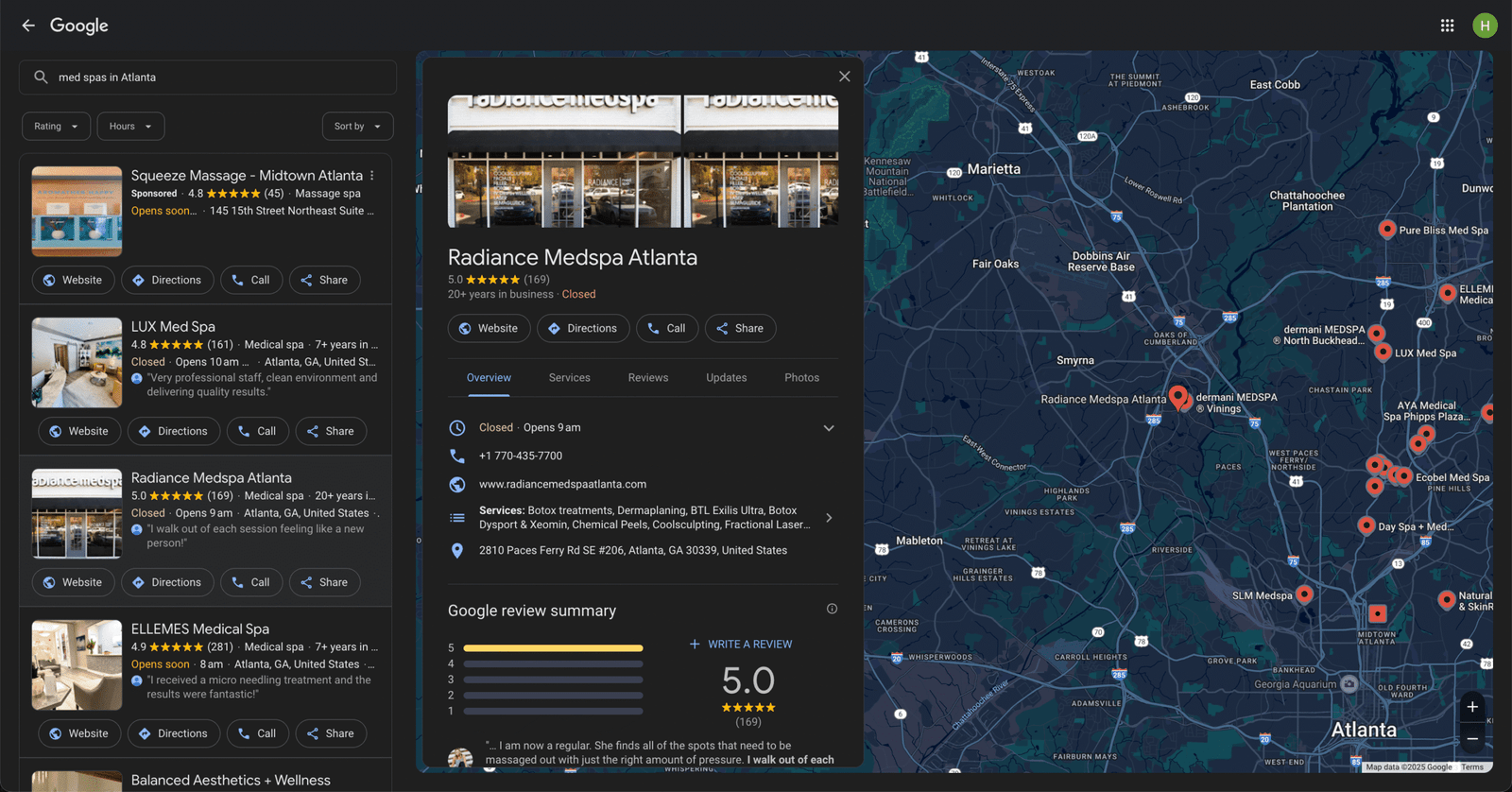Image resolution: width=1512 pixels, height=792 pixels.
Task: Get Directions to LUX Med Spa
Action: coord(173,431)
